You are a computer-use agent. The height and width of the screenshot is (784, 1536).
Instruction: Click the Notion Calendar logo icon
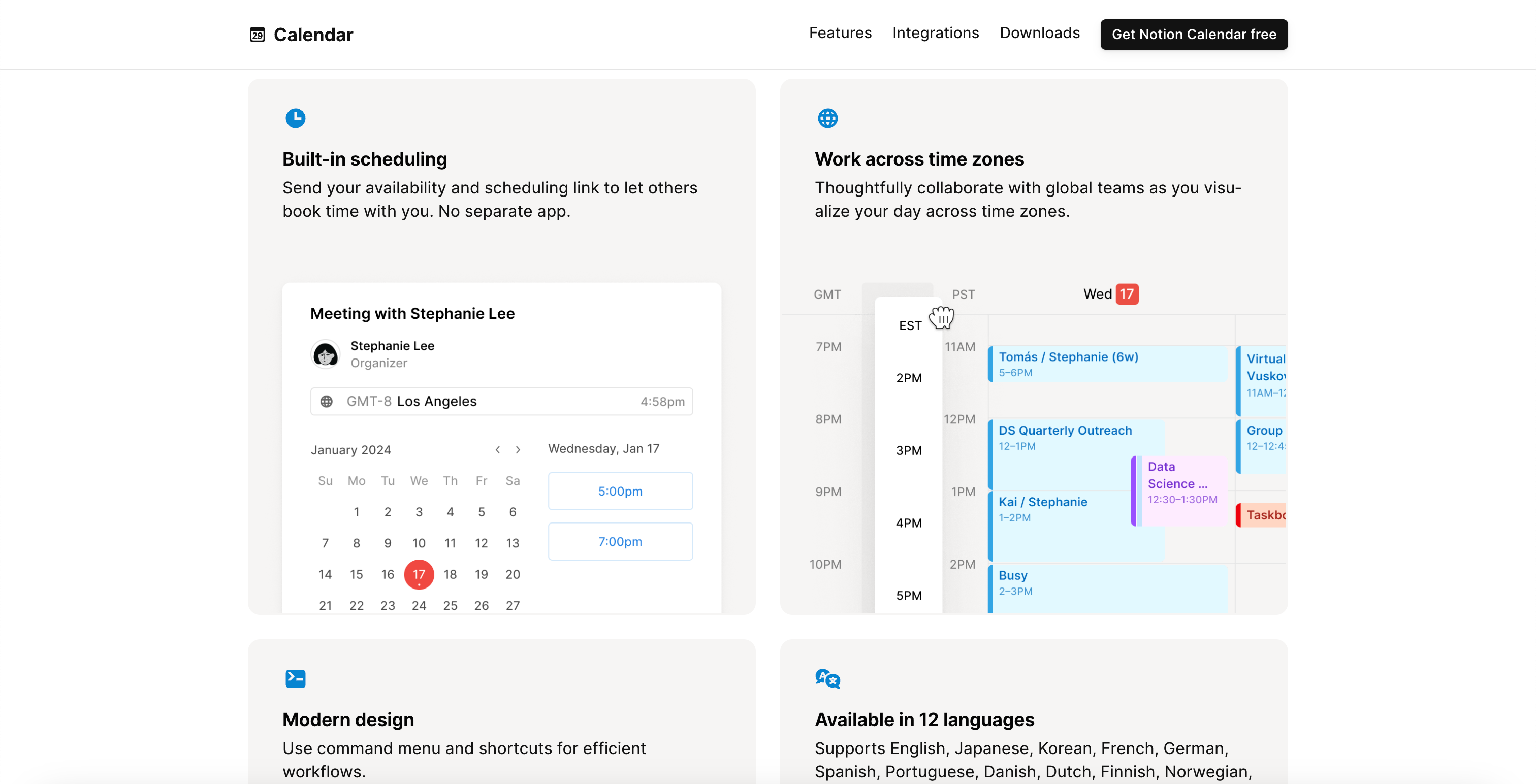click(x=257, y=35)
